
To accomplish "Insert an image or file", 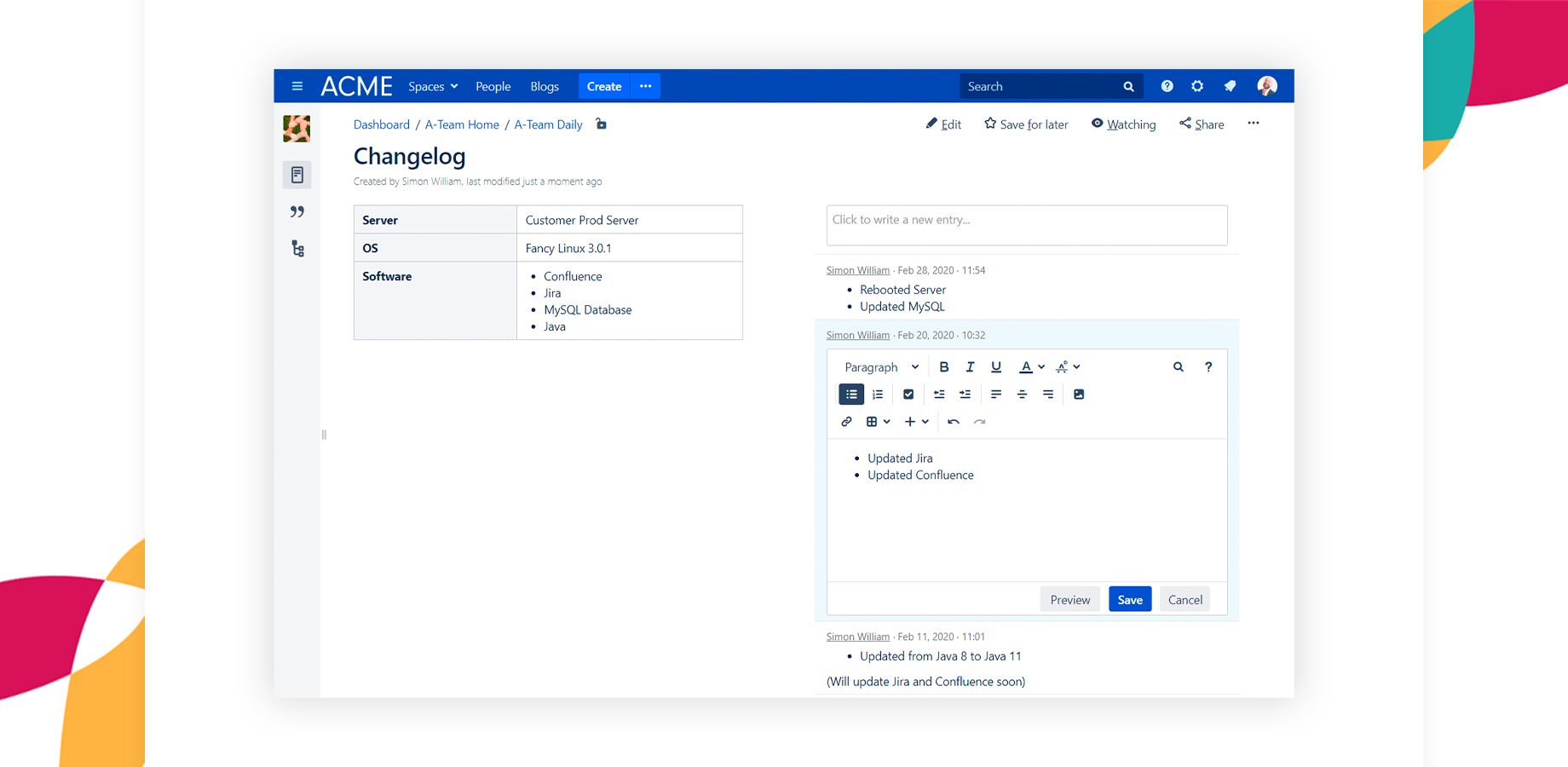I will 1079,395.
